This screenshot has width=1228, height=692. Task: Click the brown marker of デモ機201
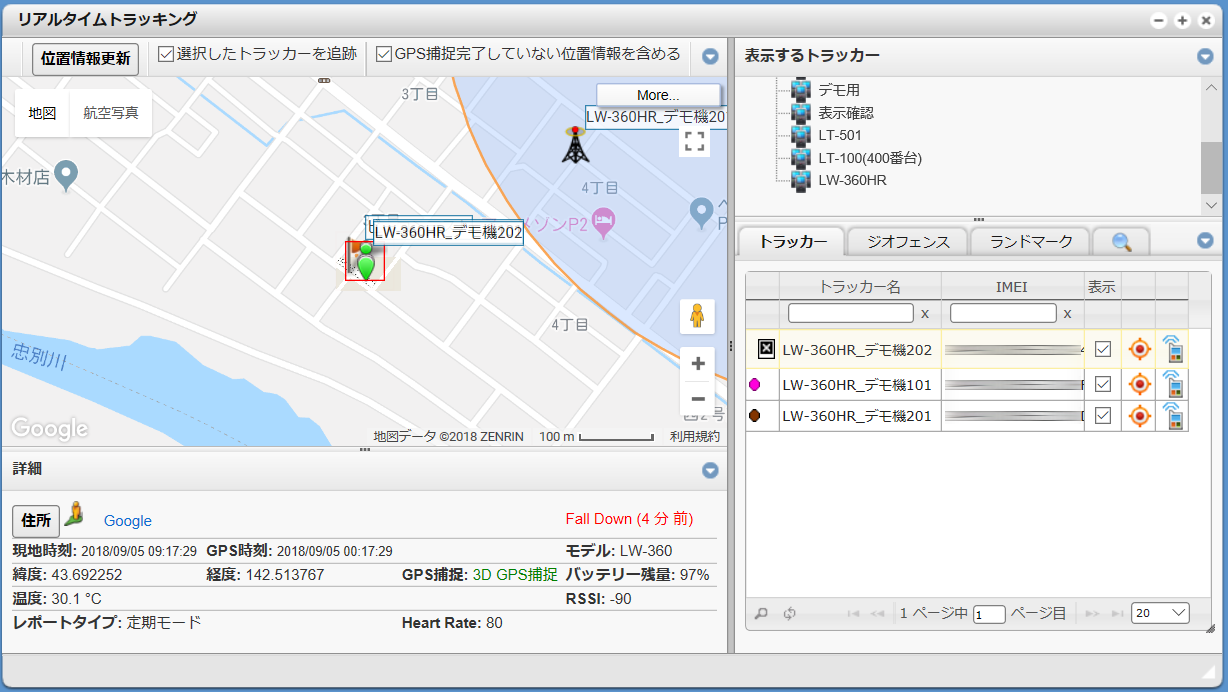[x=755, y=416]
